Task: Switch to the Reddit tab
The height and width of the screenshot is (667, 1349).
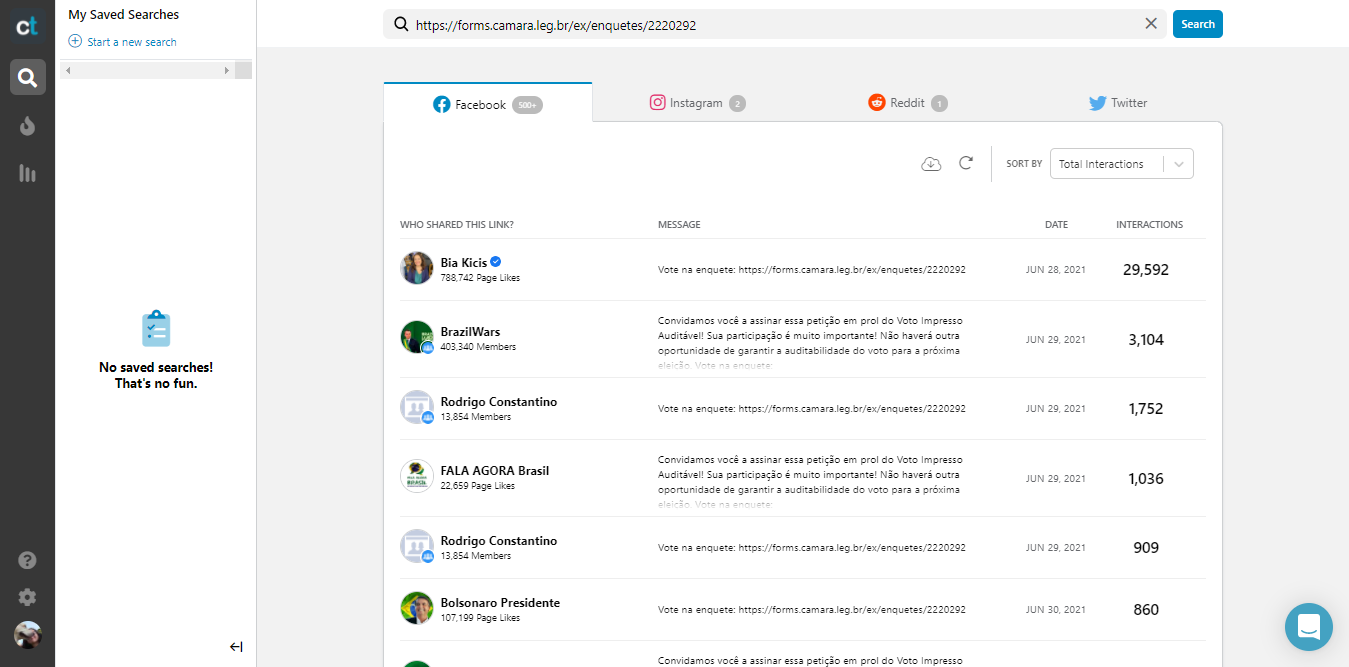Action: [907, 103]
